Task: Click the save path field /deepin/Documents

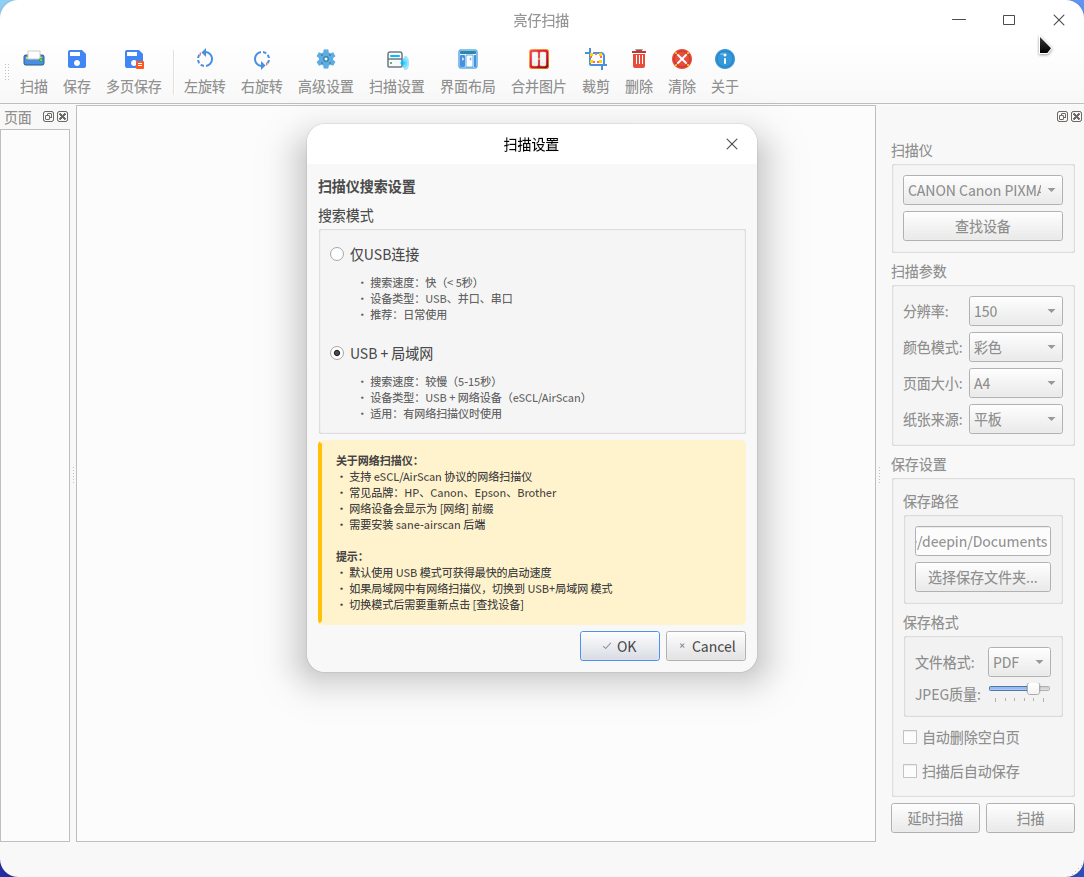Action: (x=982, y=541)
